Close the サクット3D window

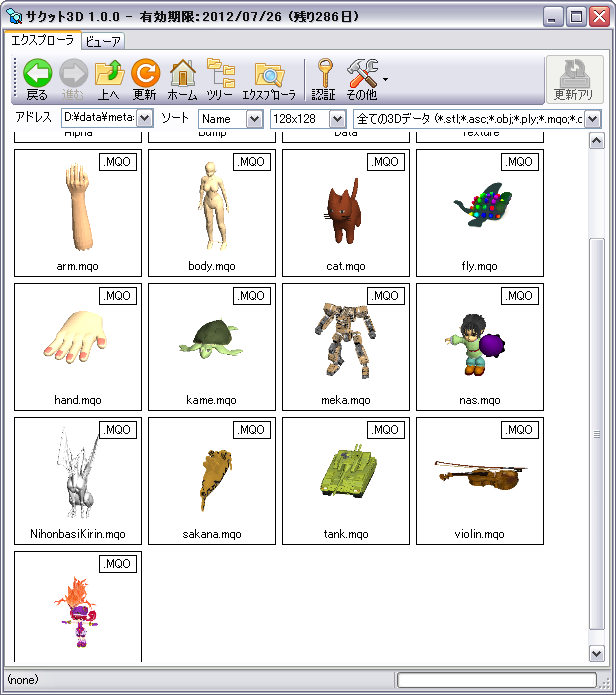(x=600, y=17)
